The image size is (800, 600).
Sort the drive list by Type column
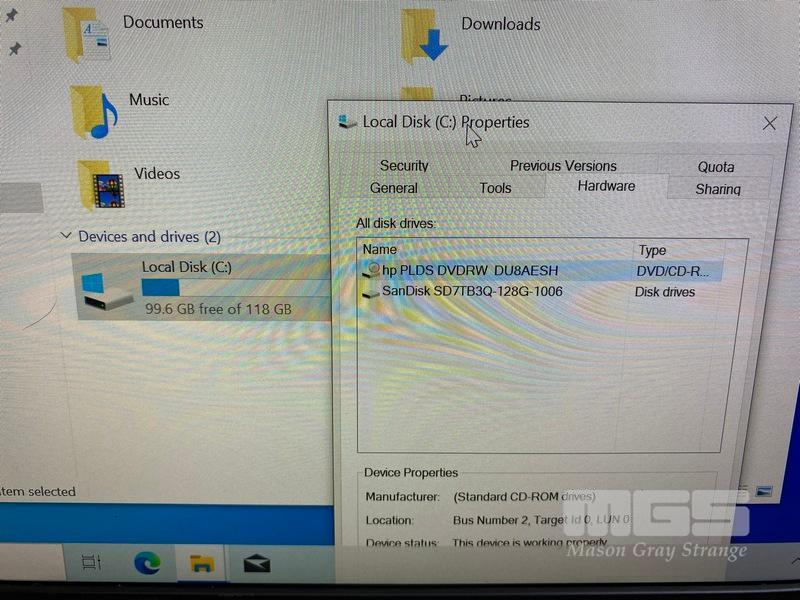(652, 251)
